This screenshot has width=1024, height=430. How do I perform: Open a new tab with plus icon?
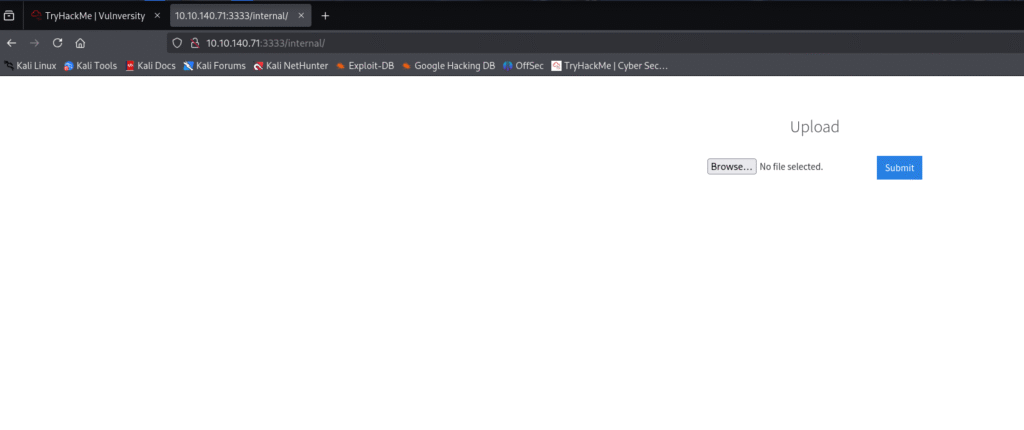coord(325,16)
